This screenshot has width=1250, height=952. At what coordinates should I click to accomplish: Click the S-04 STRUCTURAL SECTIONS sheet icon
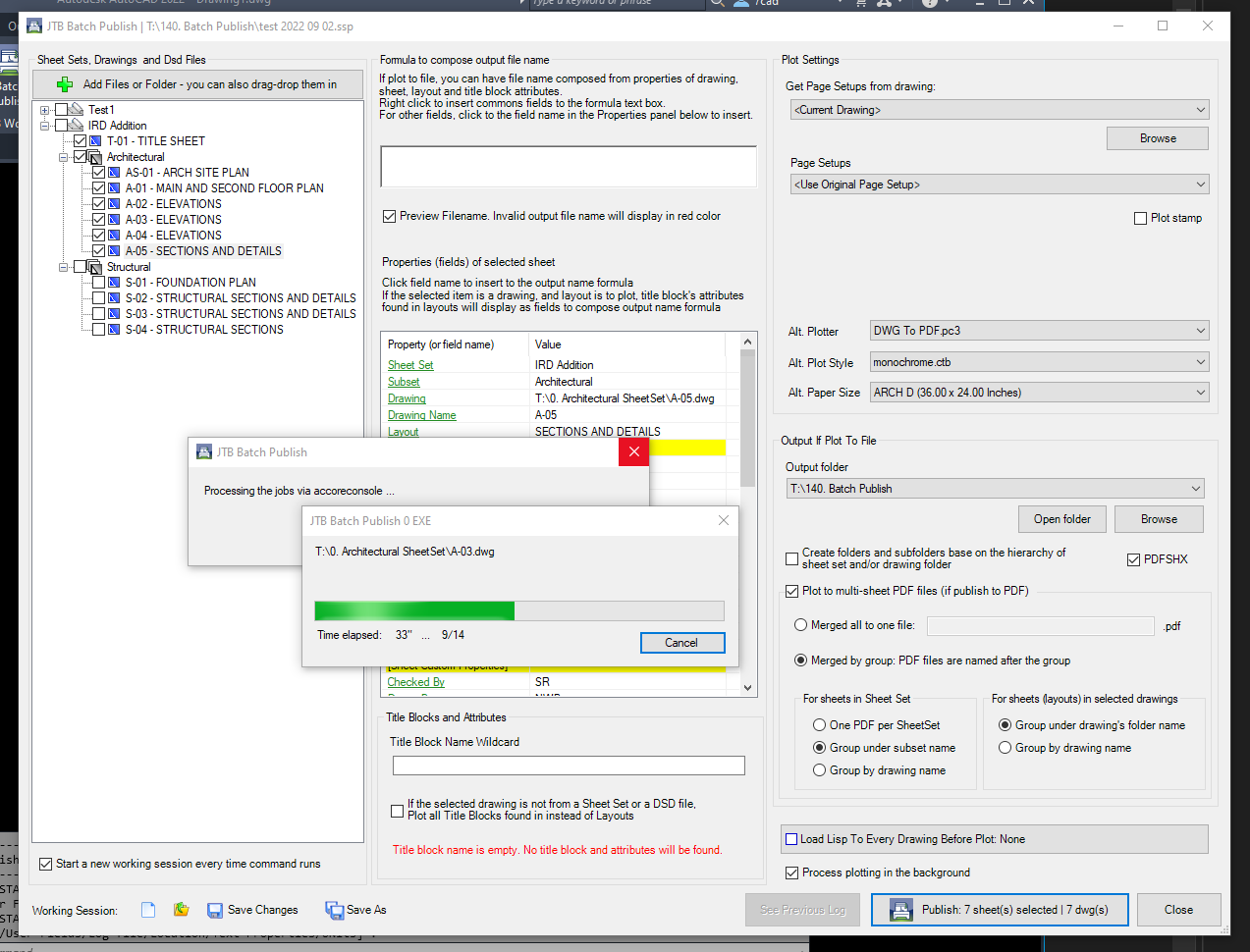click(114, 330)
